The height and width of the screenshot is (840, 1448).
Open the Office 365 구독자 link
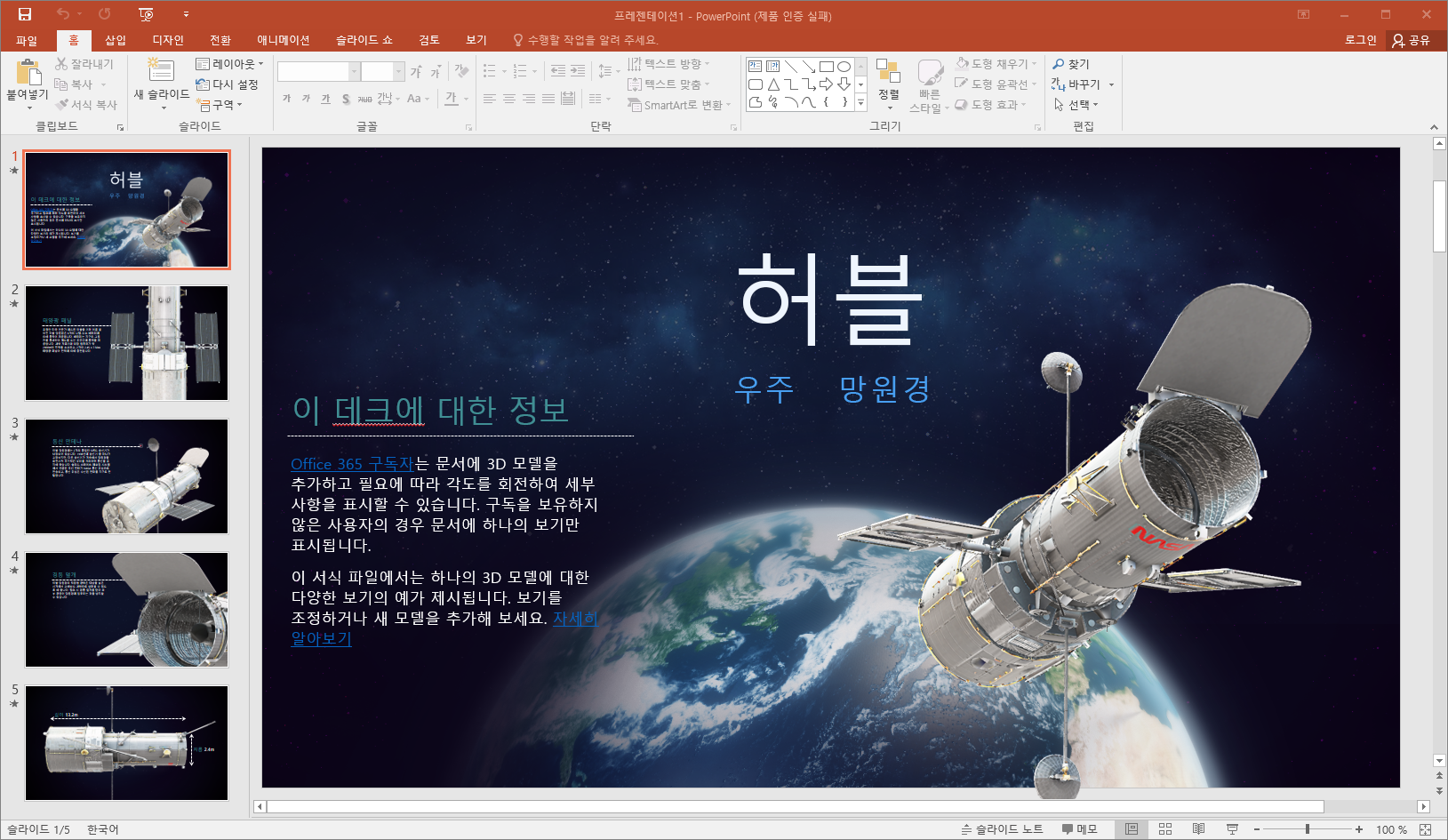352,464
